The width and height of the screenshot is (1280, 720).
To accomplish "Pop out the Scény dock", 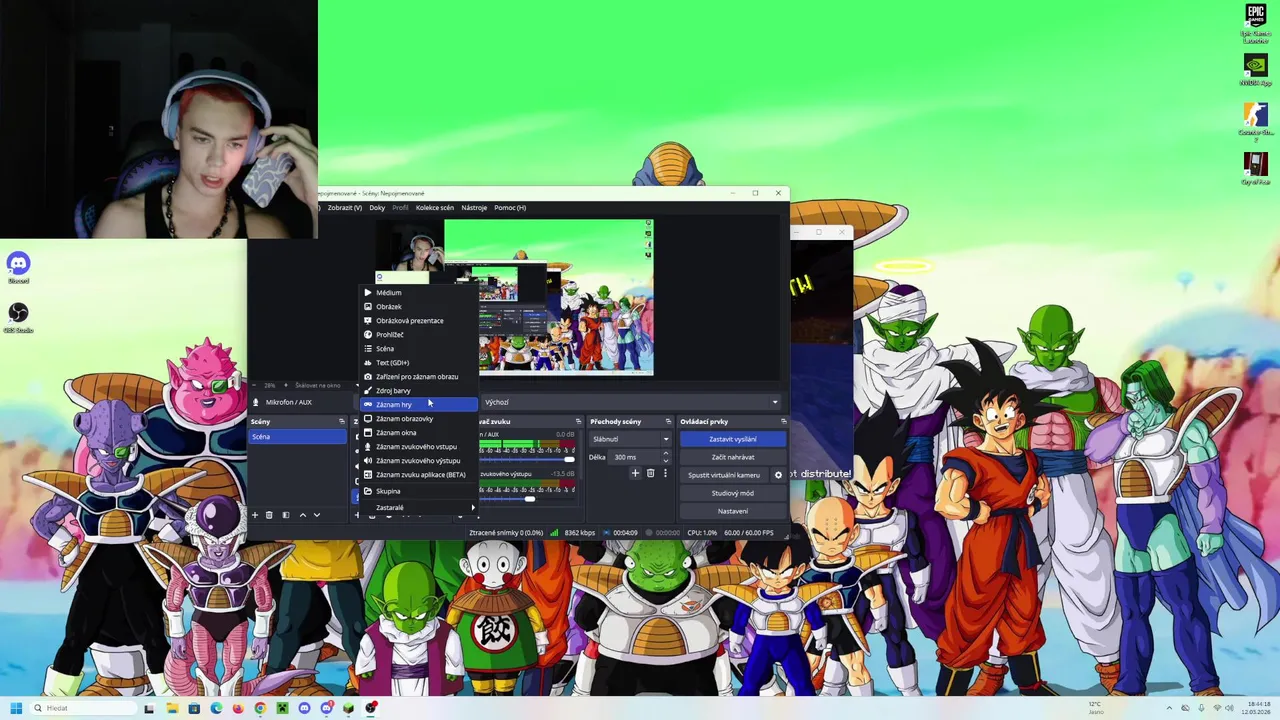I will 341,422.
